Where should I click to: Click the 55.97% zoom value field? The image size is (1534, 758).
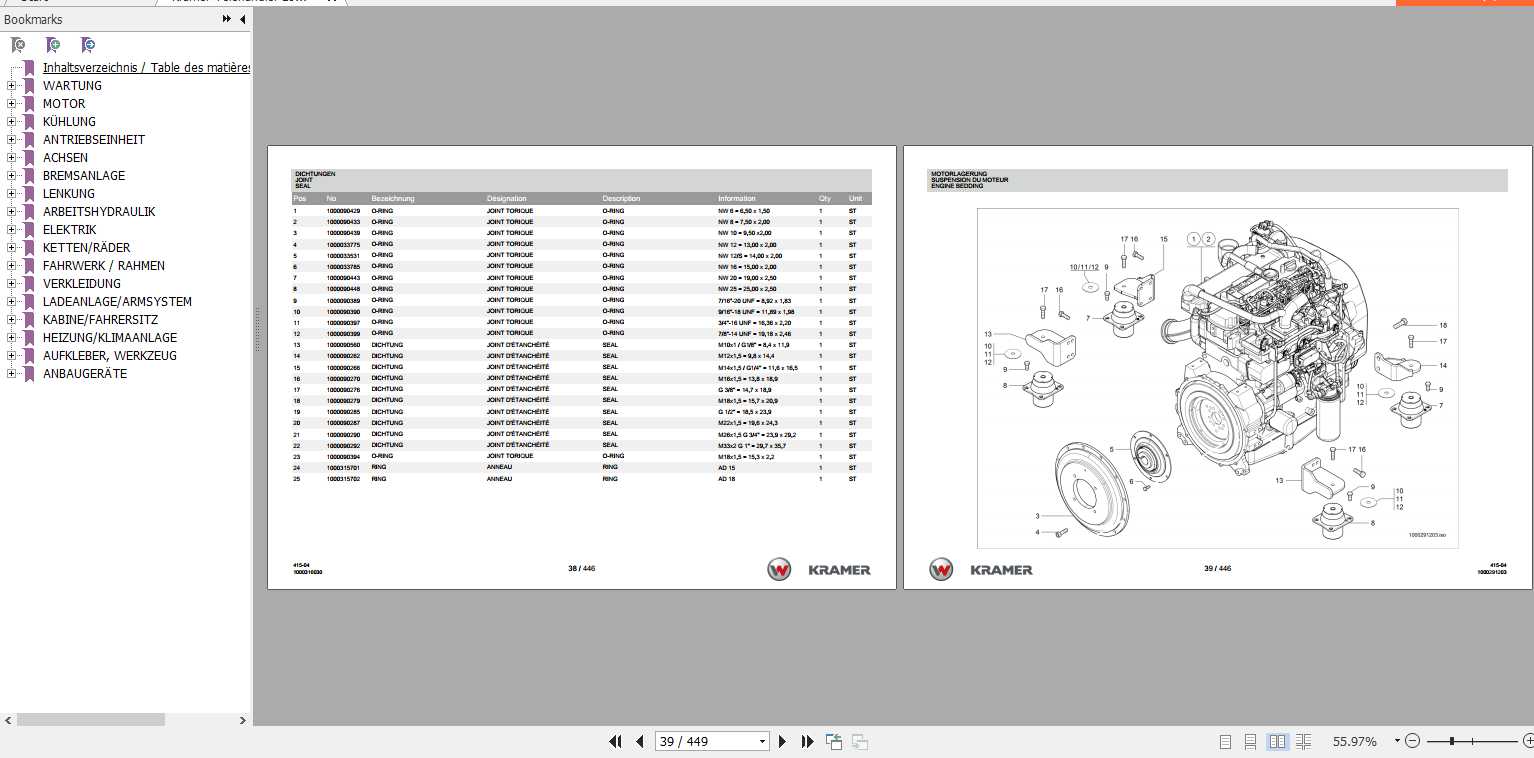pyautogui.click(x=1355, y=742)
